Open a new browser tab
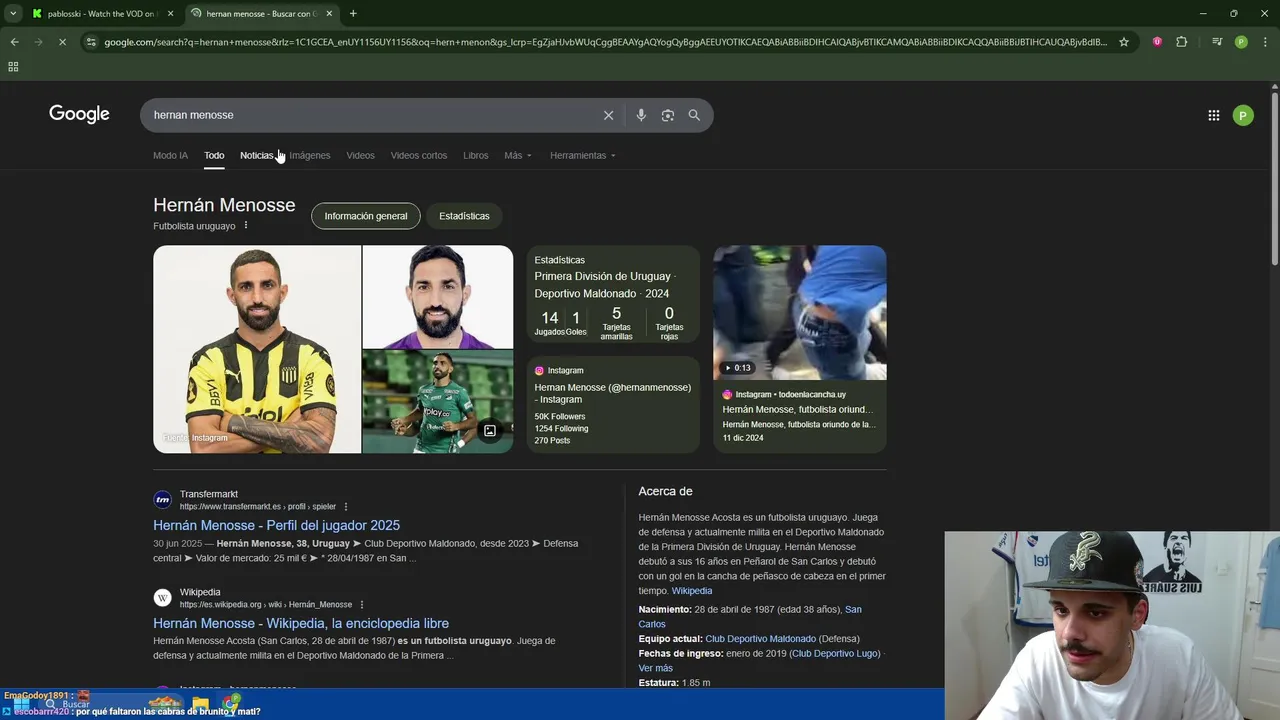 coord(353,13)
